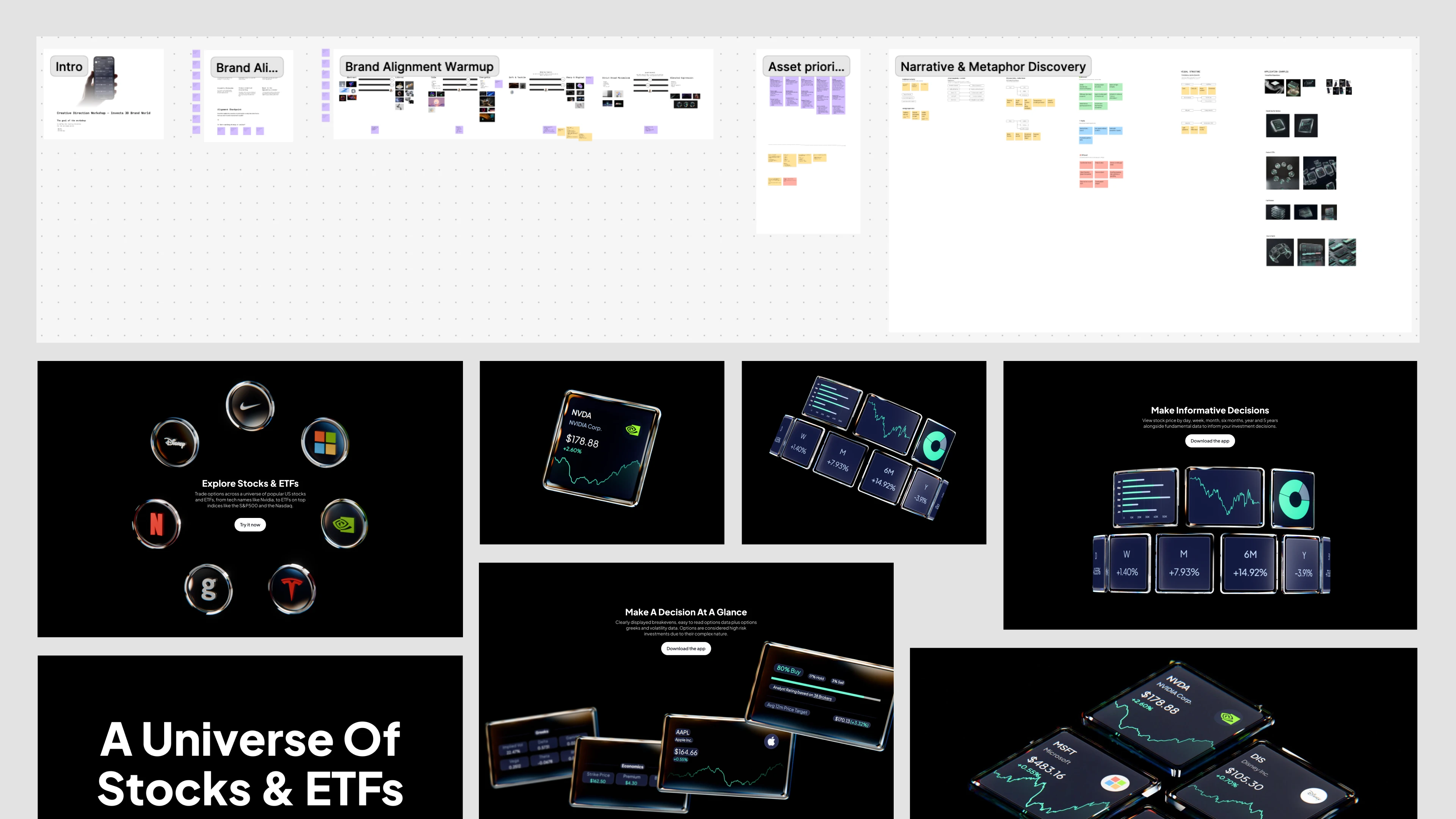Image resolution: width=1456 pixels, height=819 pixels.
Task: Select the Intro section label
Action: click(69, 67)
